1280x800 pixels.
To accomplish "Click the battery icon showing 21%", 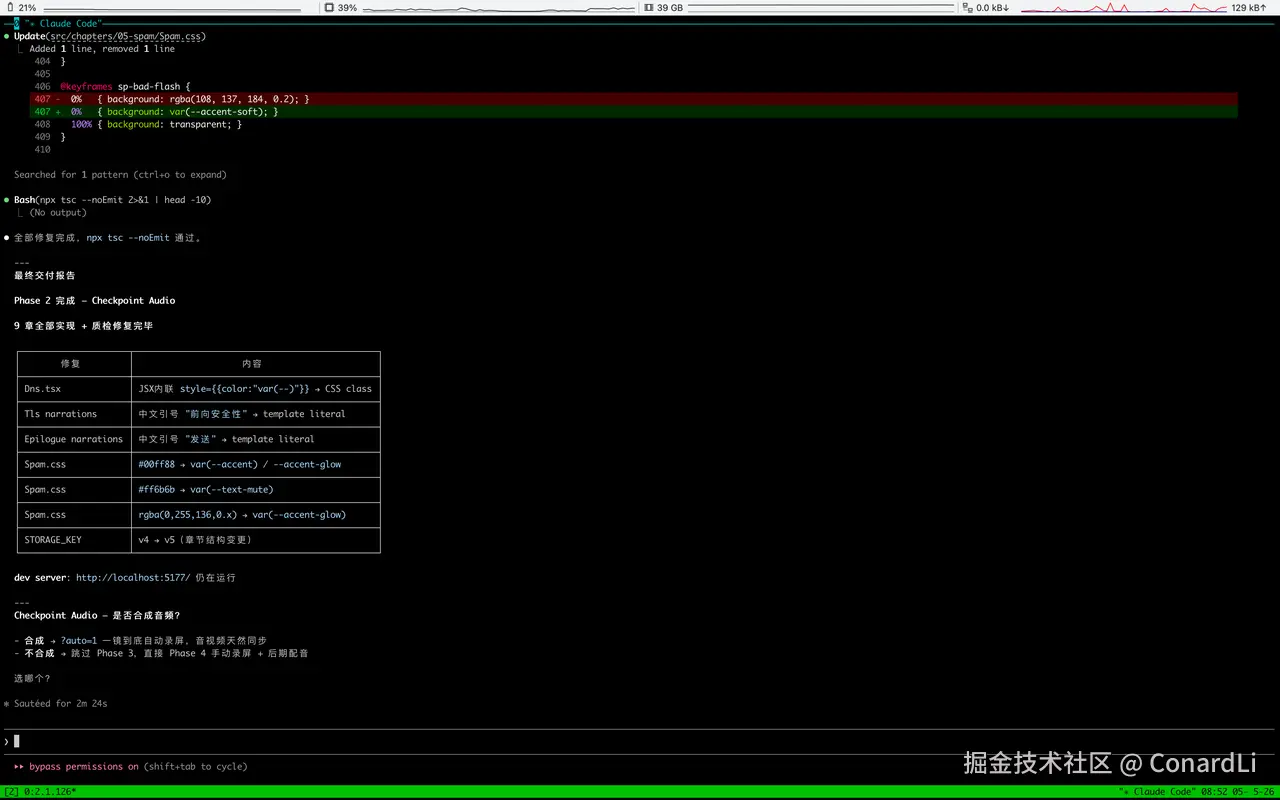I will [x=9, y=7].
